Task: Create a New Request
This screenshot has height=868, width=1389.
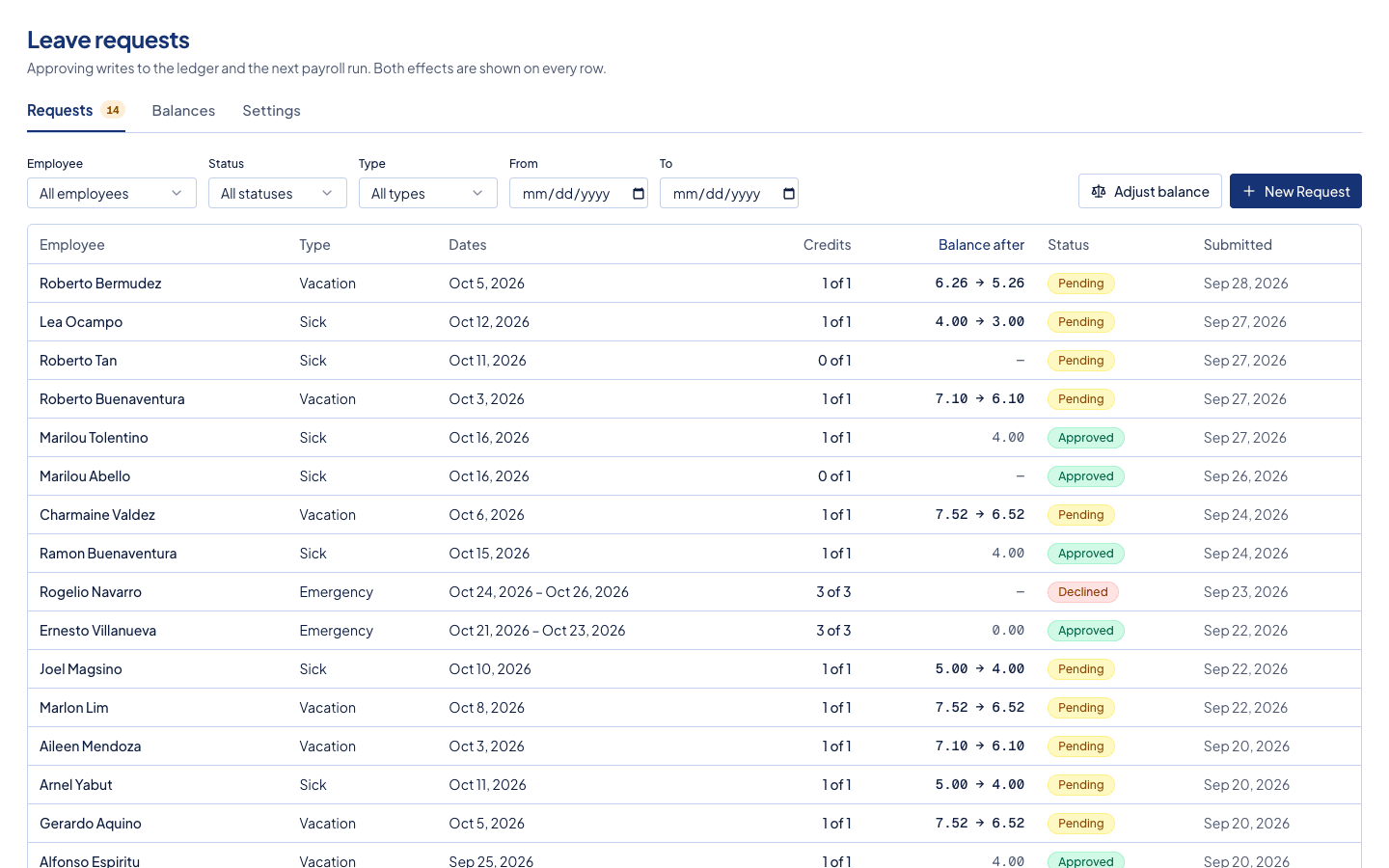Action: point(1295,191)
